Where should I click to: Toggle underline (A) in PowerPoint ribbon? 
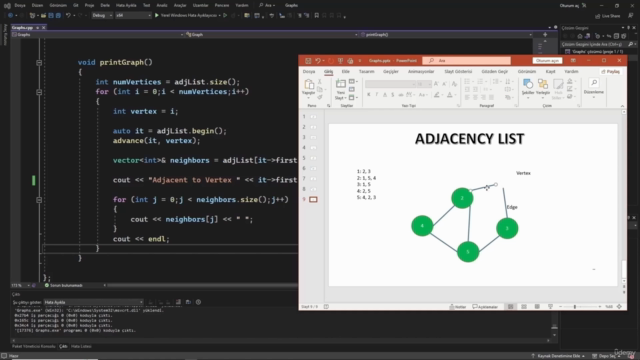tap(384, 95)
